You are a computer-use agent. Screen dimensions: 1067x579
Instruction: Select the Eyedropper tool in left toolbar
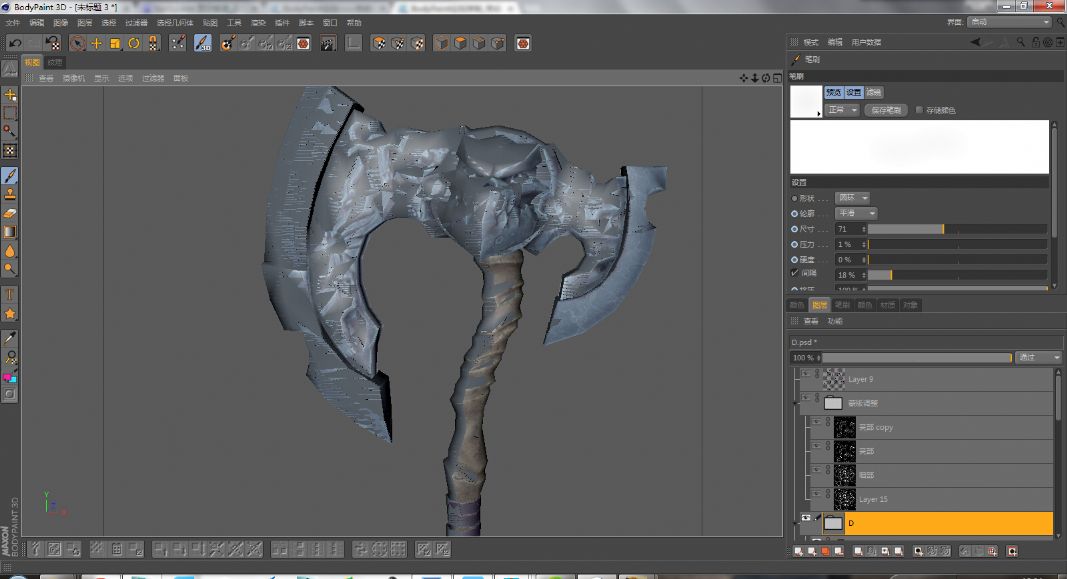click(10, 338)
